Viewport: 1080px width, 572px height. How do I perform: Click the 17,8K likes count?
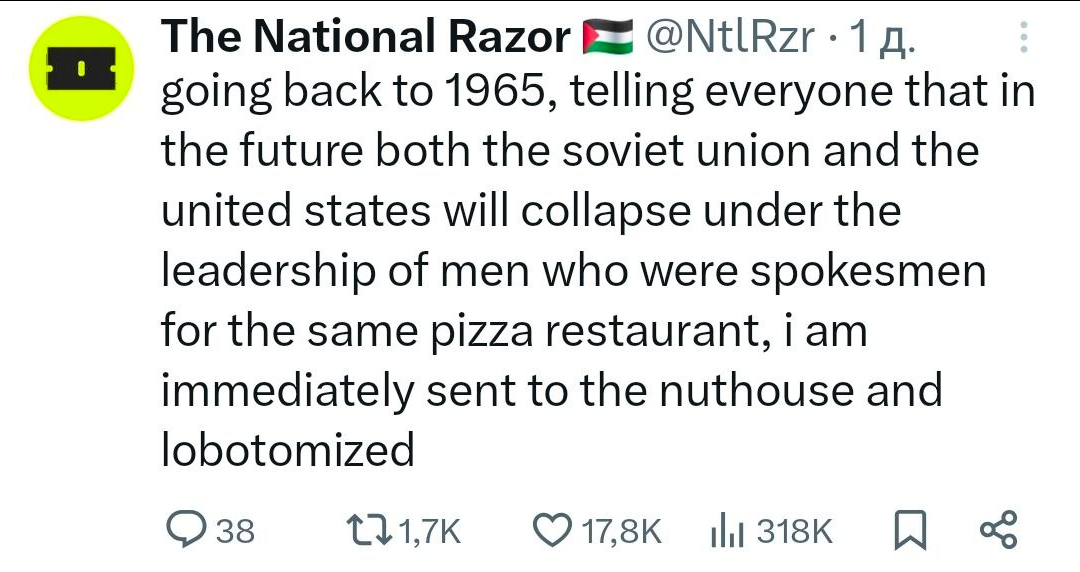point(621,530)
